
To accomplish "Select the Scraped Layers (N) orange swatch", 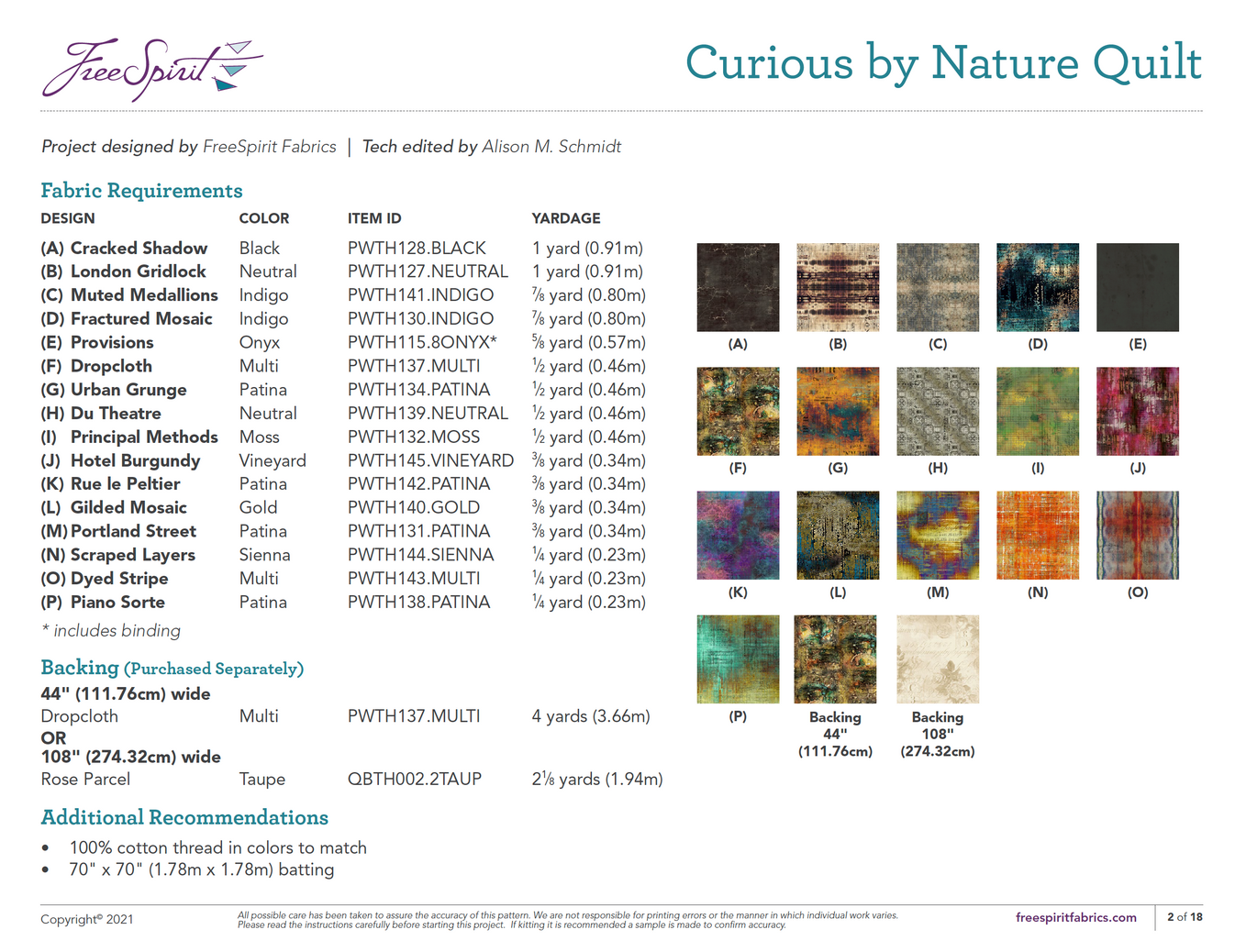I will [x=1038, y=535].
